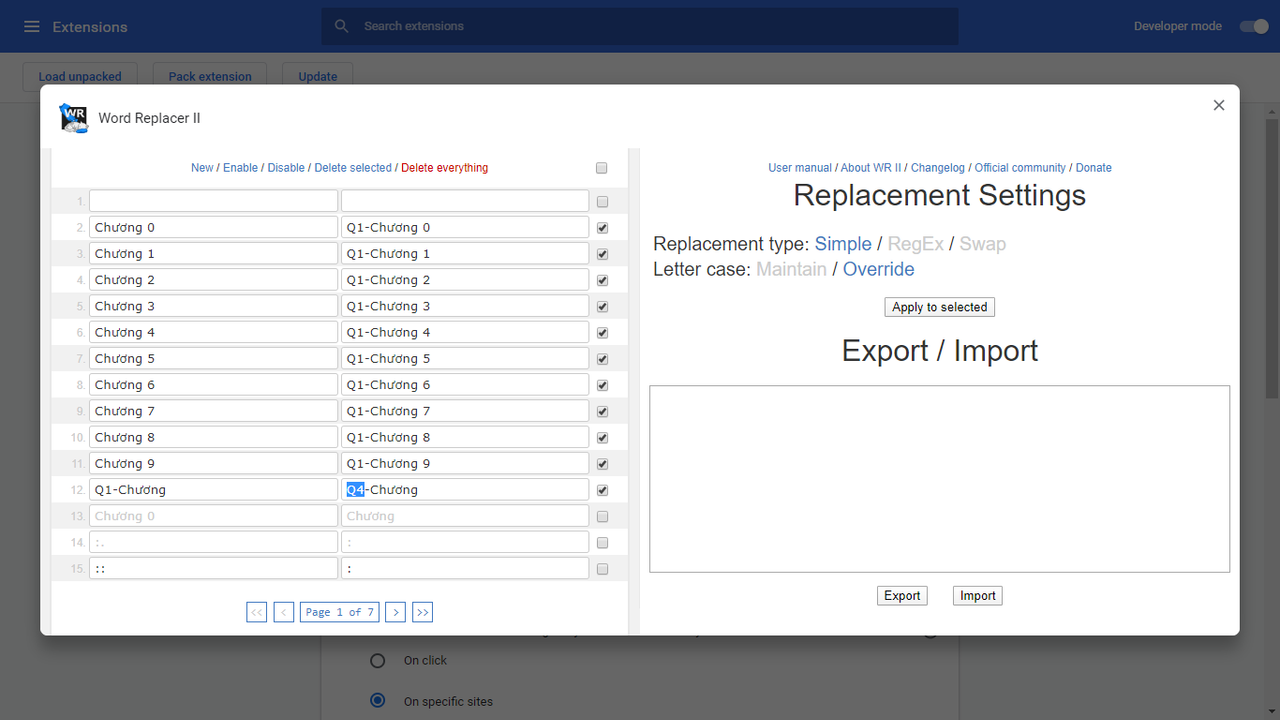Screen dimensions: 1280x720
Task: Open the User manual link
Action: coord(799,168)
